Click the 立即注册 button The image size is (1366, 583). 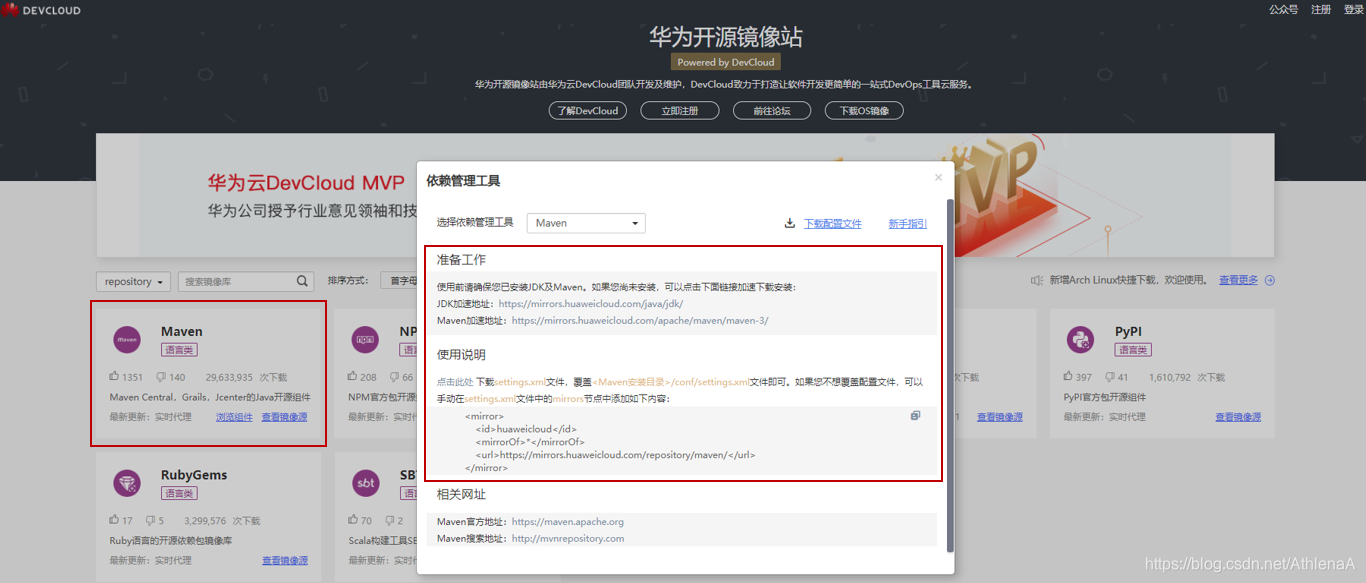click(x=679, y=111)
